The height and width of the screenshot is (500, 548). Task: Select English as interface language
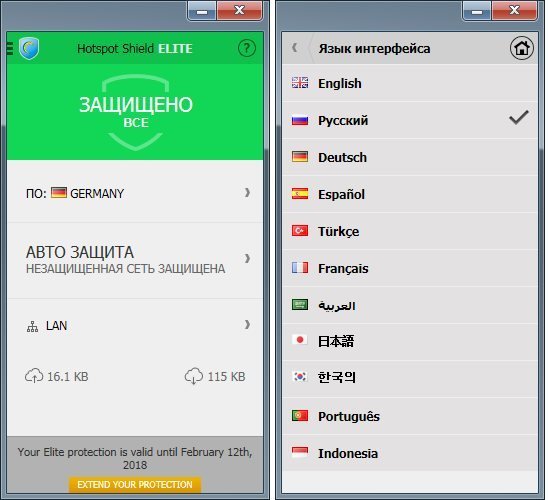410,83
